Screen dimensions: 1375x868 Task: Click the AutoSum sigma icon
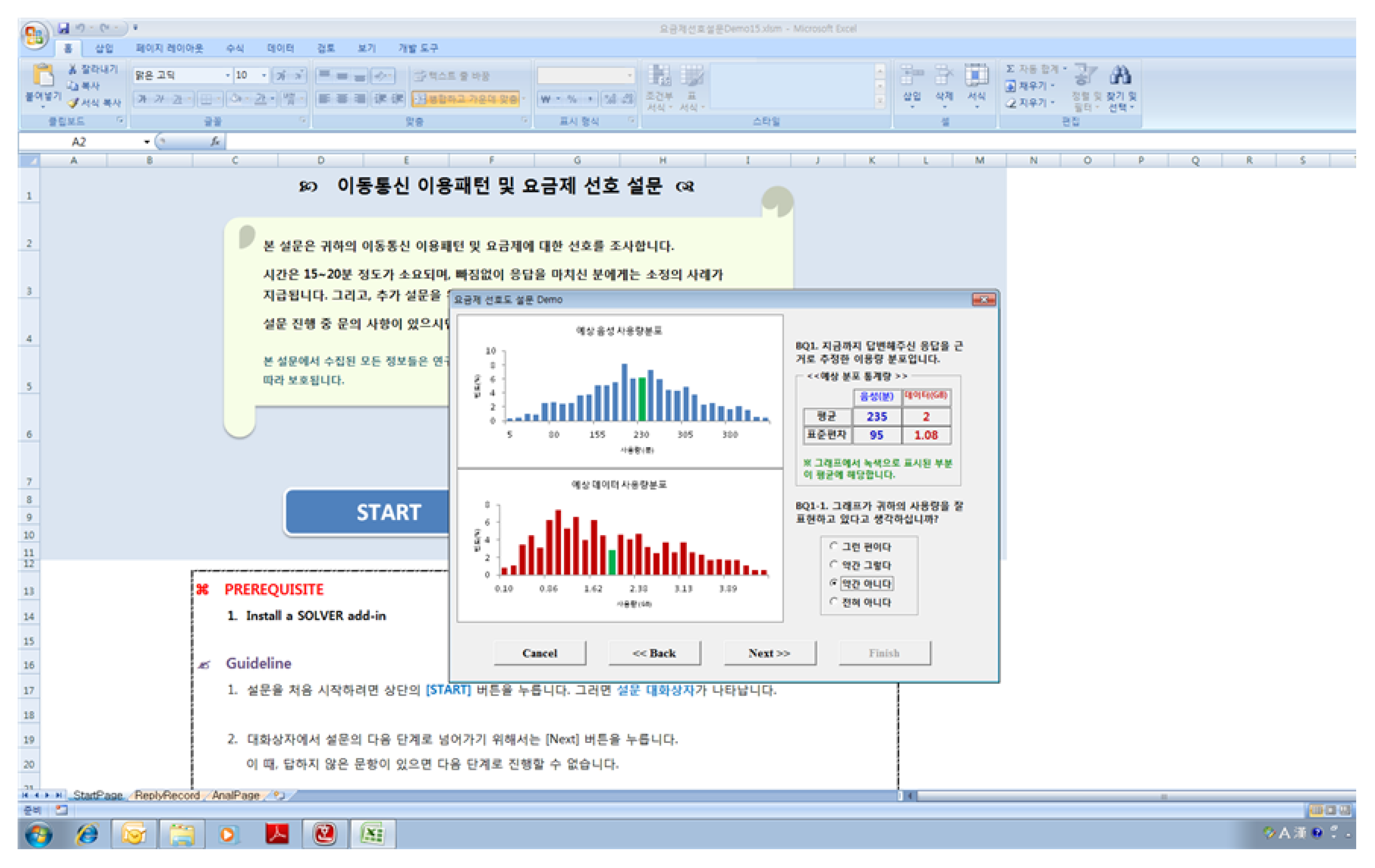pyautogui.click(x=1010, y=69)
